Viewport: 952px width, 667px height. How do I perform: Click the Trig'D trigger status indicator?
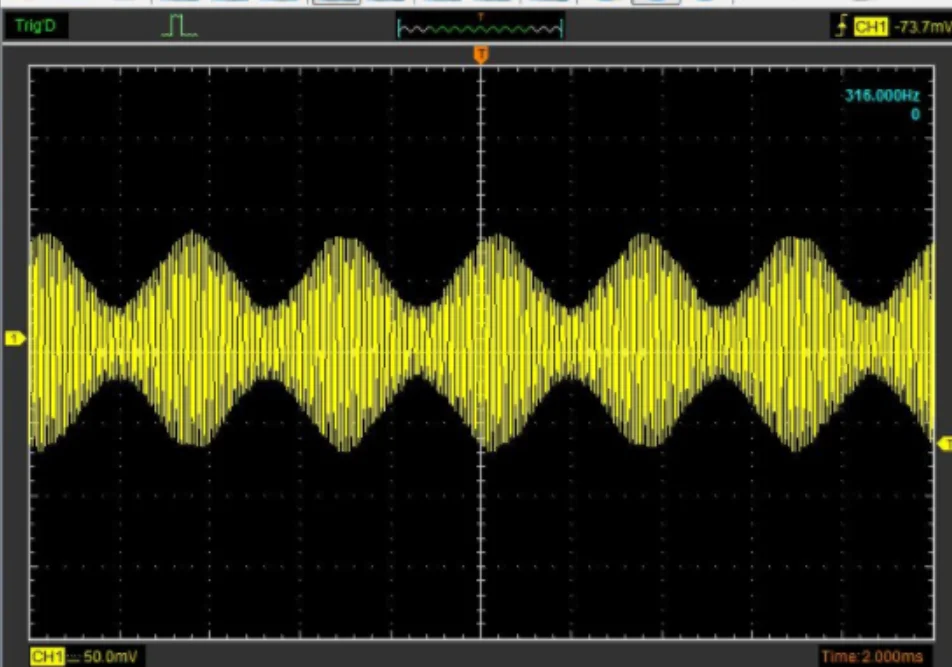coord(35,26)
